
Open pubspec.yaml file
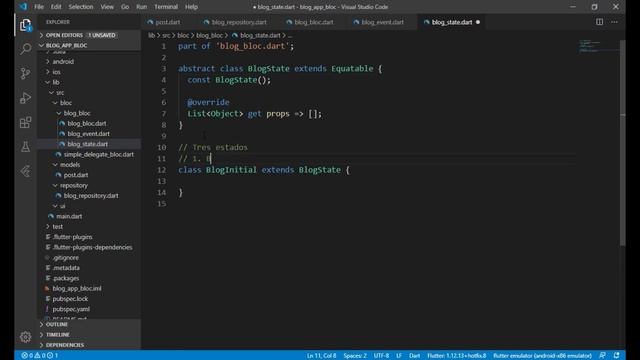[x=71, y=309]
